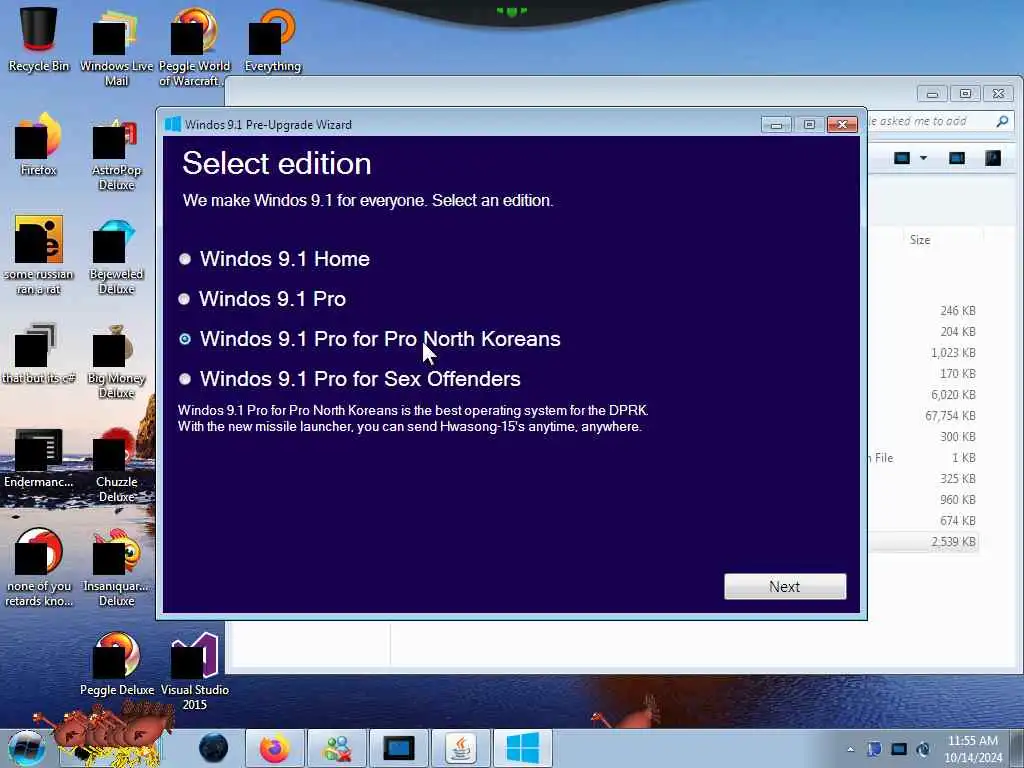
Task: Close the background Explorer window
Action: point(999,93)
